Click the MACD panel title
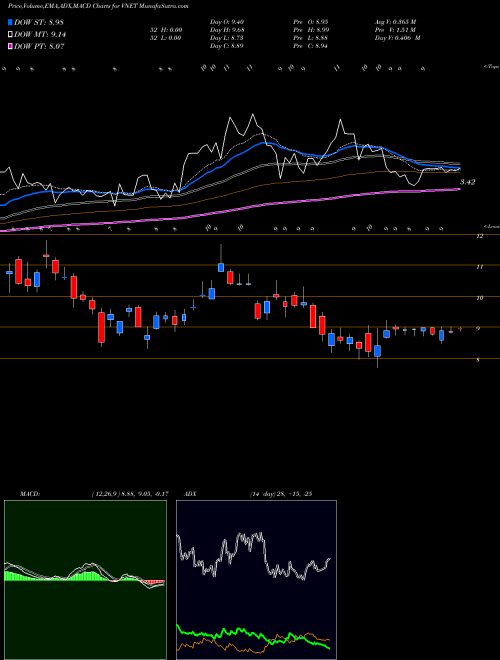Screen dimensions: 500x660 pos(30,494)
